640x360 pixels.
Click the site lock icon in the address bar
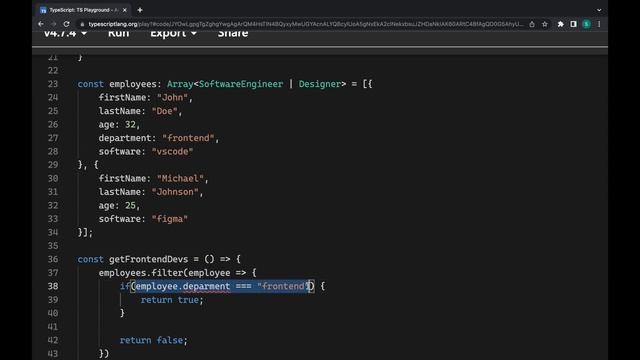coord(82,24)
